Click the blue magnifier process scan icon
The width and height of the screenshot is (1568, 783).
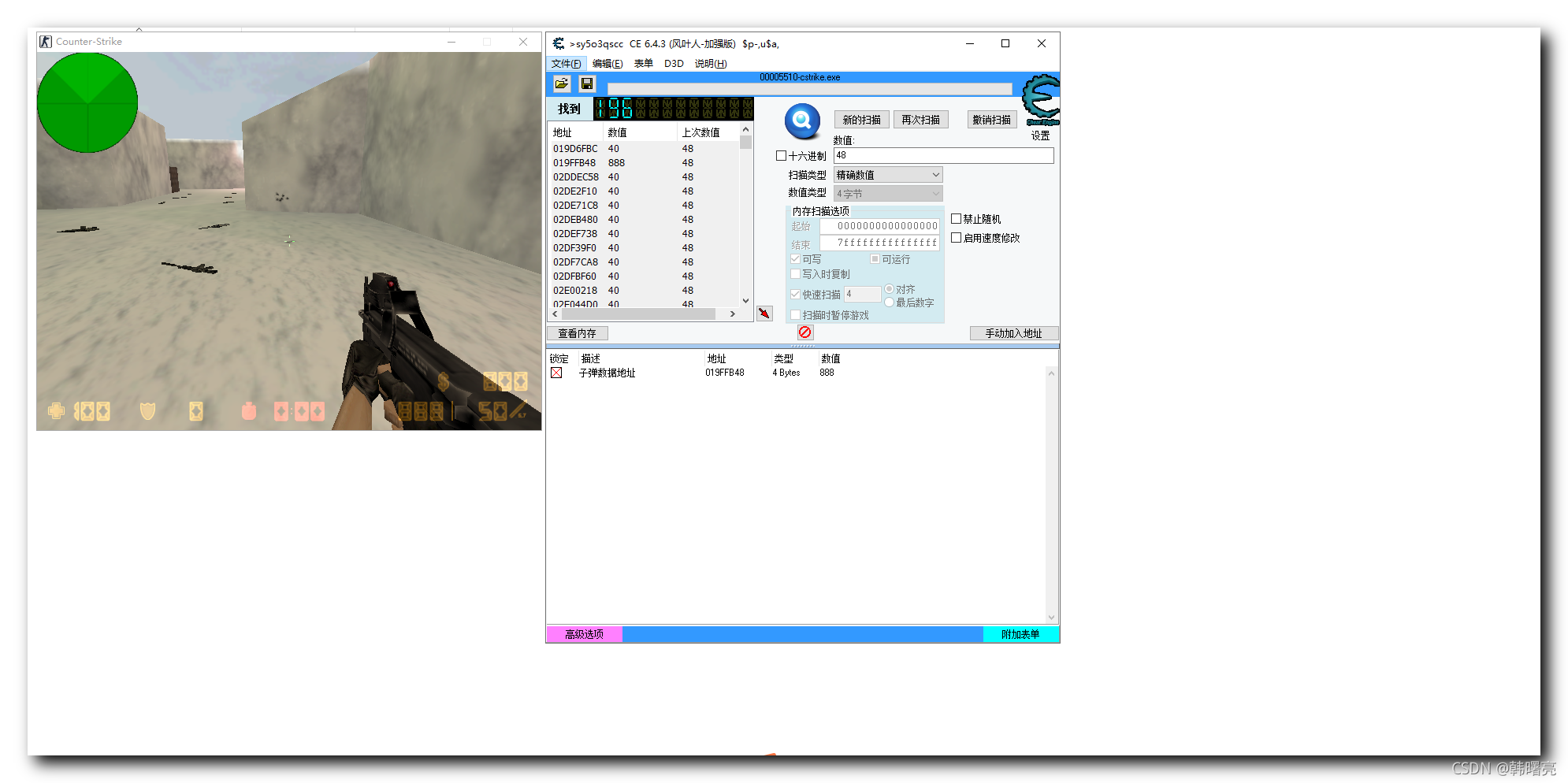coord(802,121)
